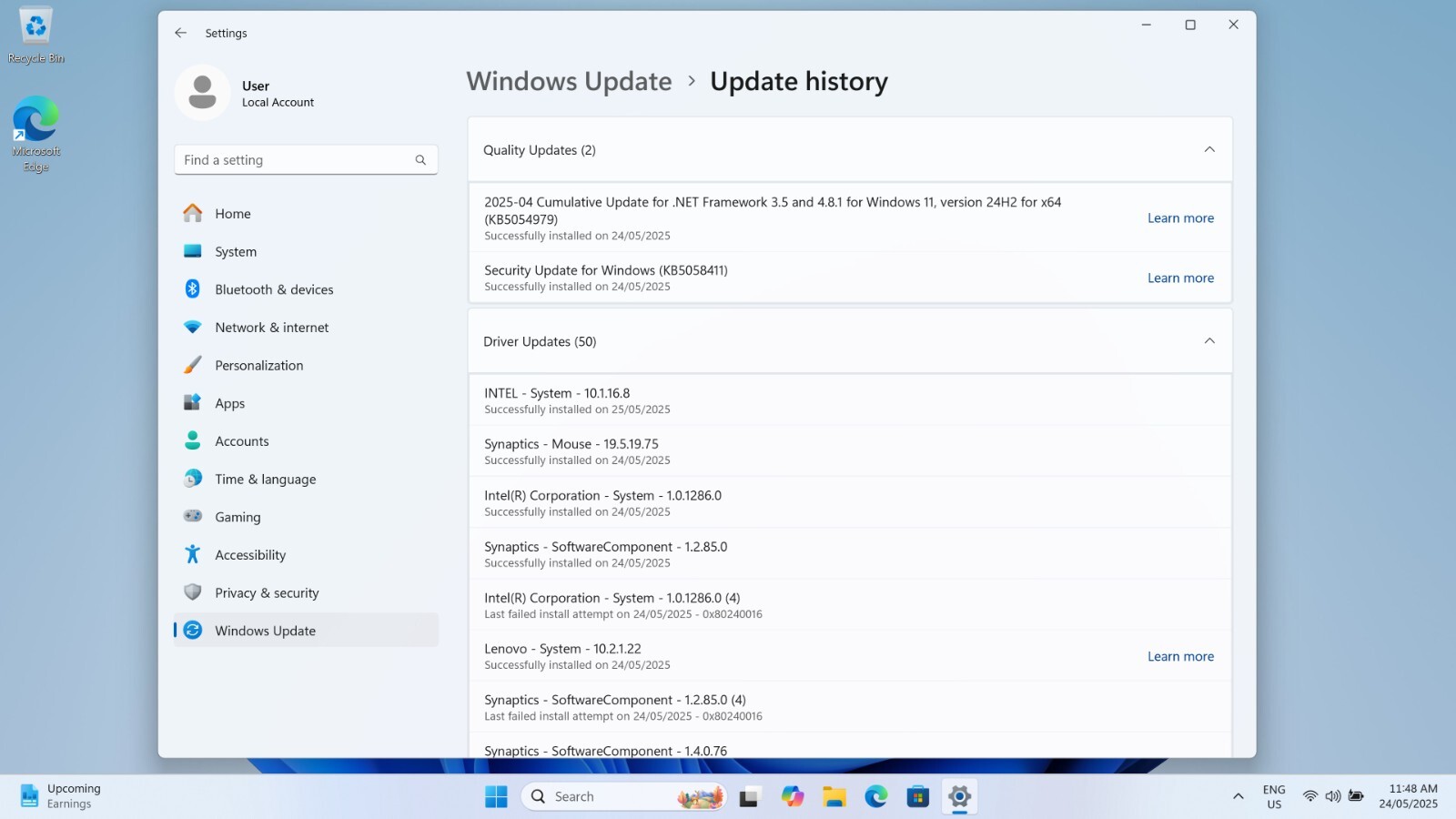Screen dimensions: 1456x819
Task: Open Personalization settings
Action: tap(259, 366)
